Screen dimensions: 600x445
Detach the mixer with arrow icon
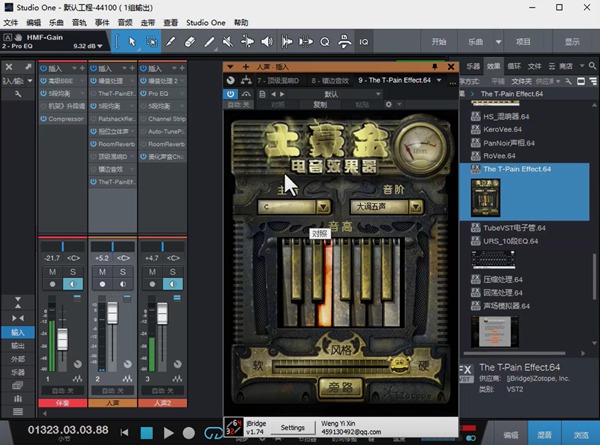click(28, 67)
